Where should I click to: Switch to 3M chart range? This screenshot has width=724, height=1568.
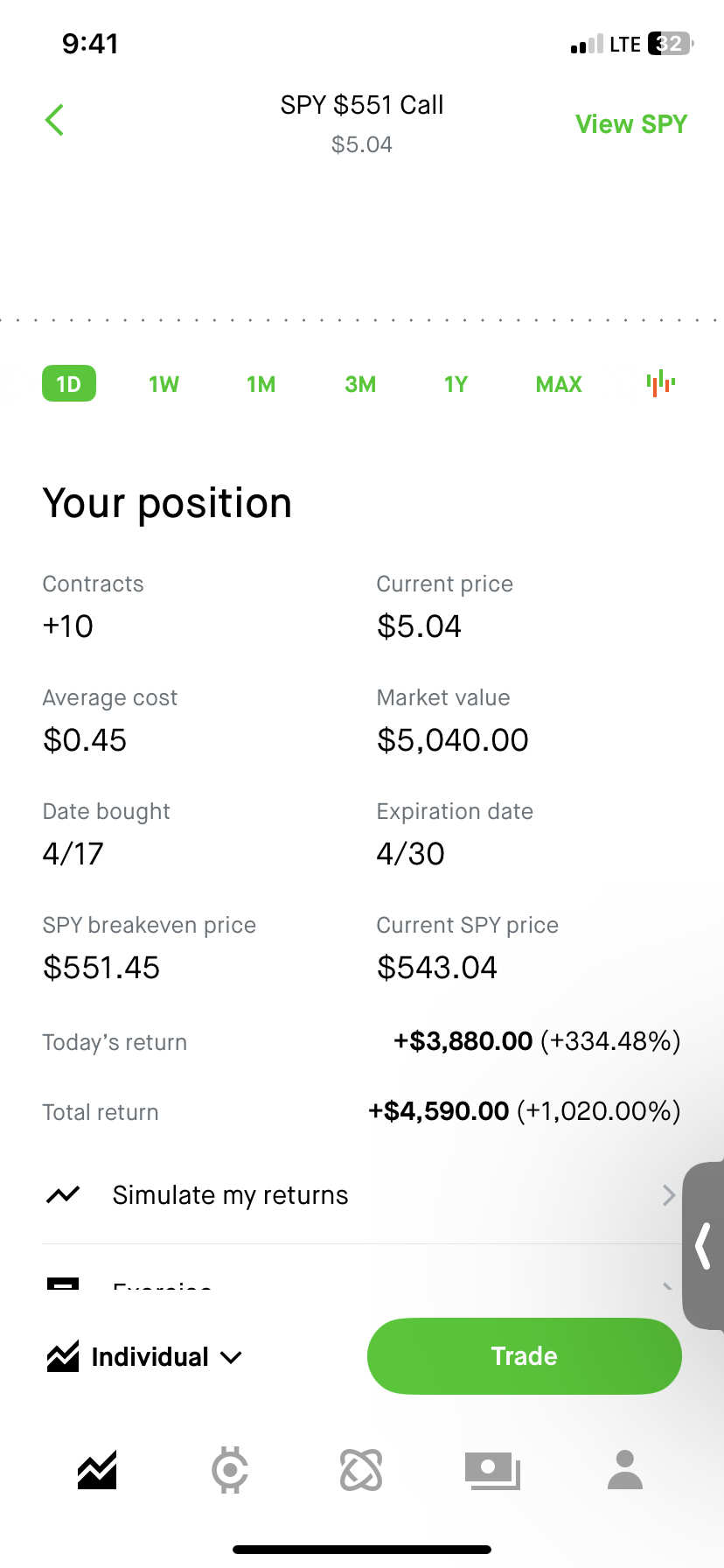360,384
